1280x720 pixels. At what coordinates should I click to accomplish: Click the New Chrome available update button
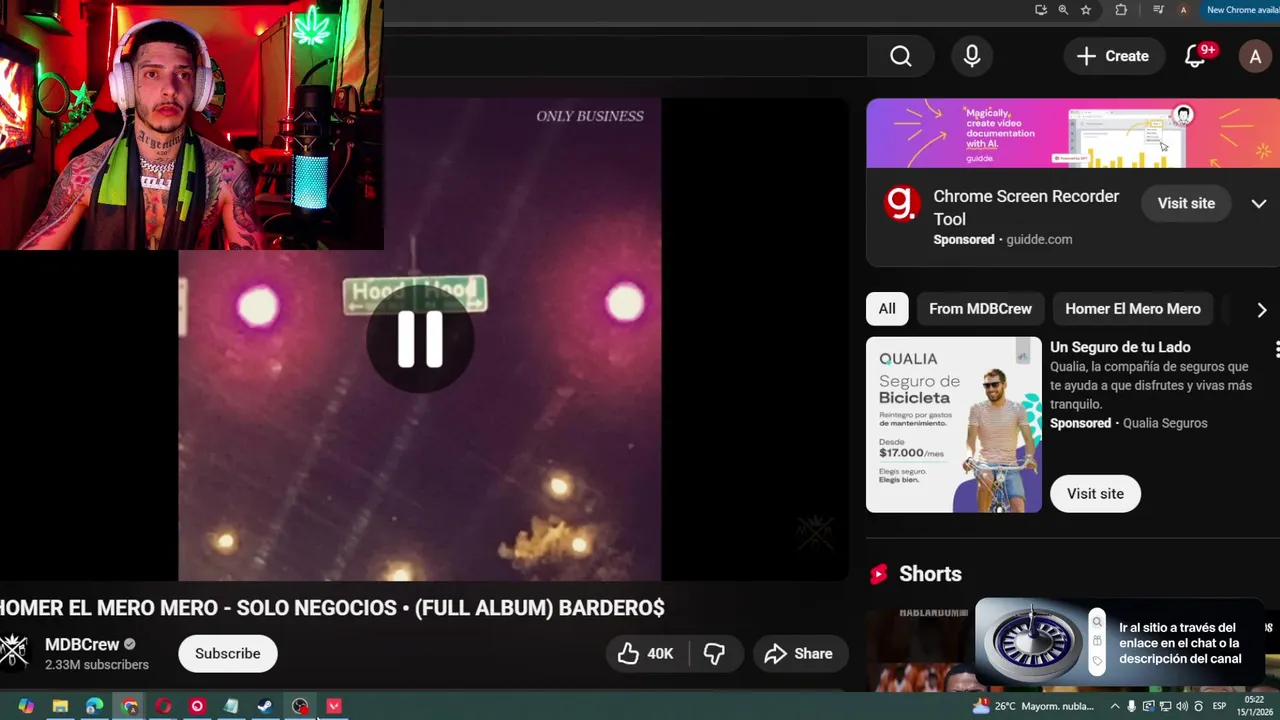pos(1242,10)
